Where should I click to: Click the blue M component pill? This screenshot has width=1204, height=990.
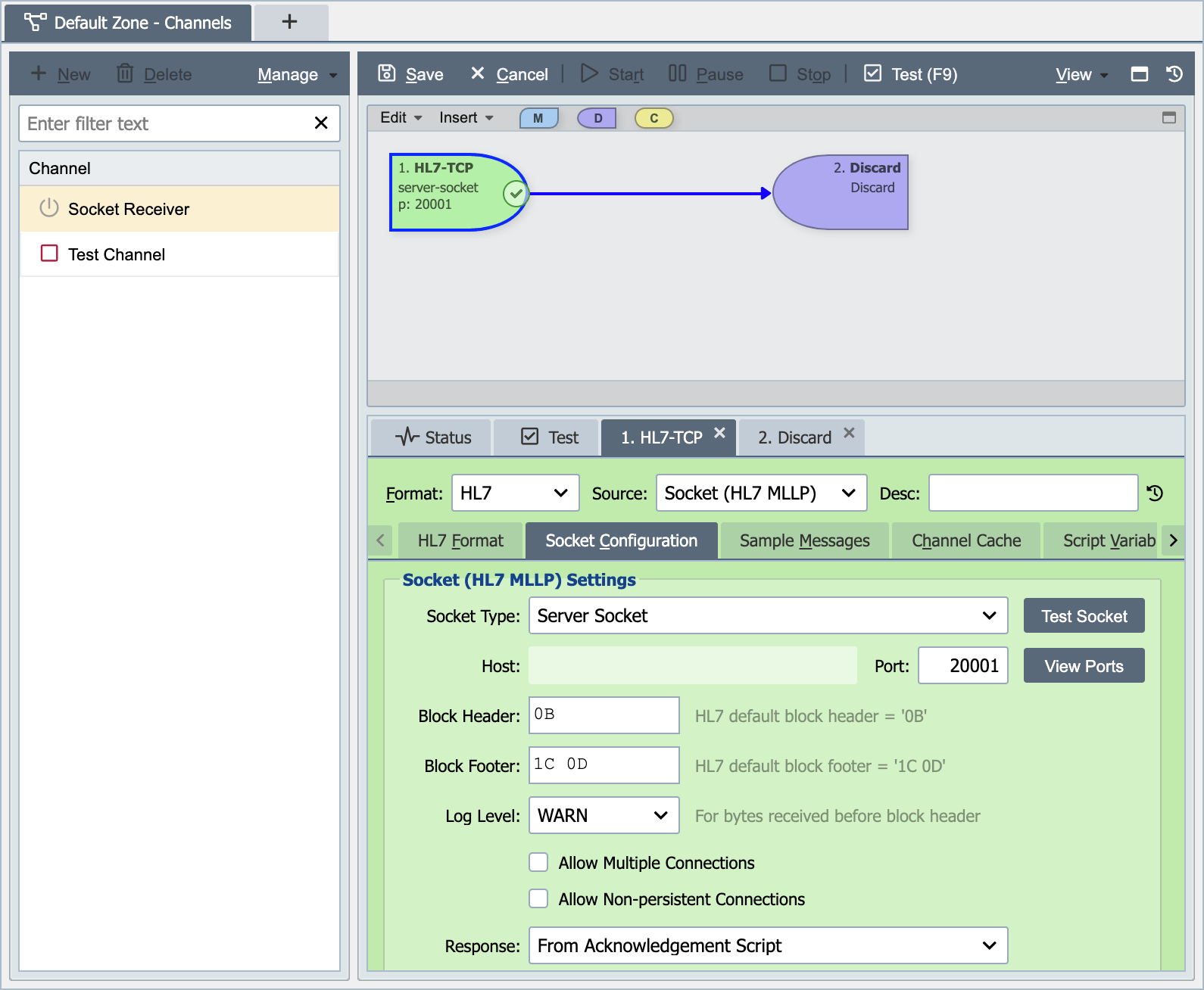click(x=538, y=118)
